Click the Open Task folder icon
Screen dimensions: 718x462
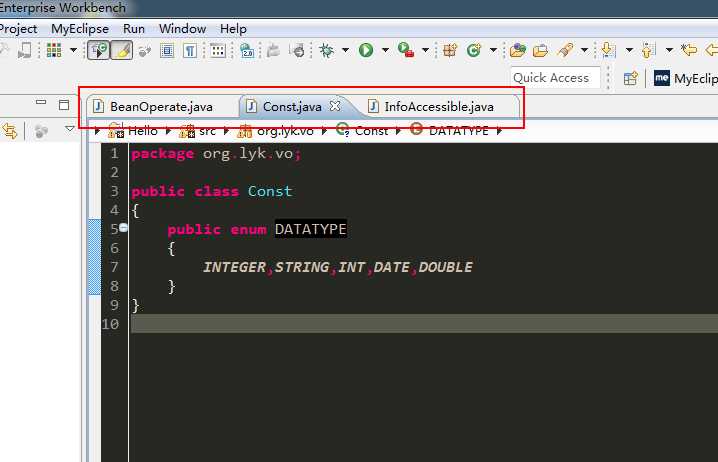pos(541,50)
